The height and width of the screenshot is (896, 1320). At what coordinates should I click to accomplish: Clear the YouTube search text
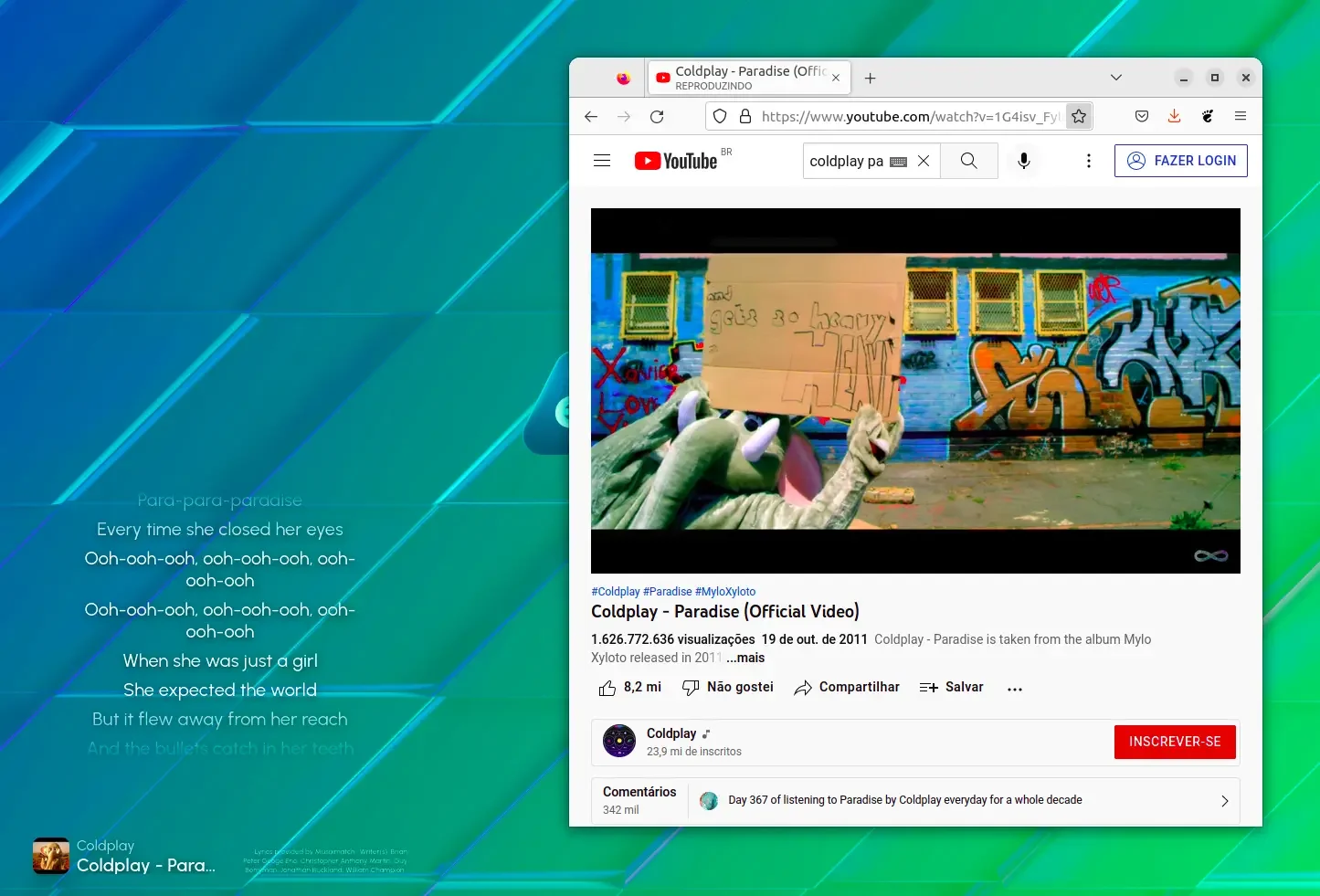[924, 161]
